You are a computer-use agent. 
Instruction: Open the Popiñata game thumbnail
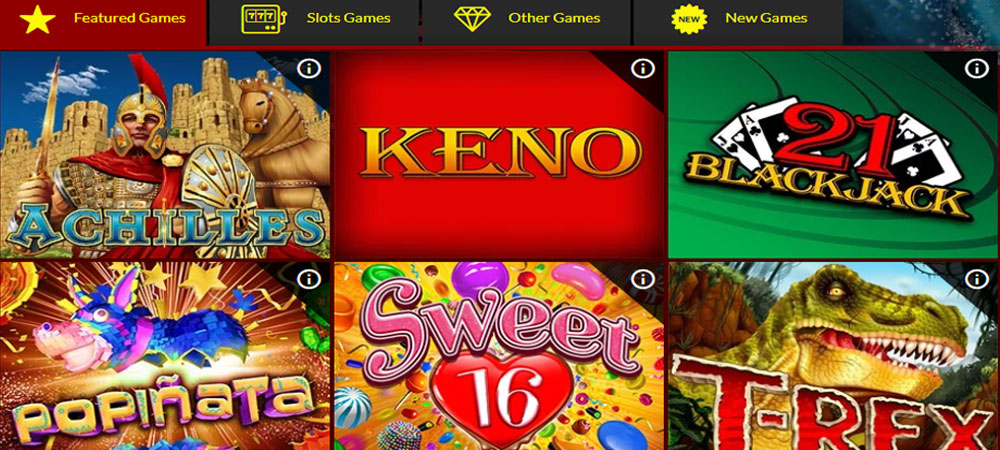point(165,356)
